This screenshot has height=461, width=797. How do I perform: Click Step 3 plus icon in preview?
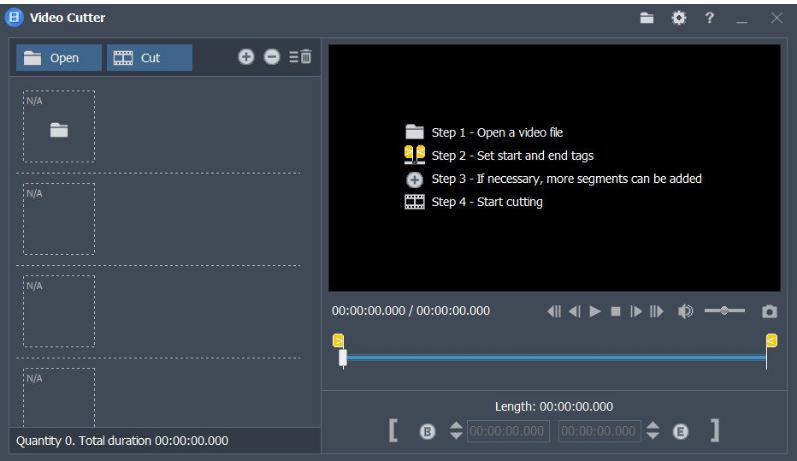pyautogui.click(x=414, y=179)
